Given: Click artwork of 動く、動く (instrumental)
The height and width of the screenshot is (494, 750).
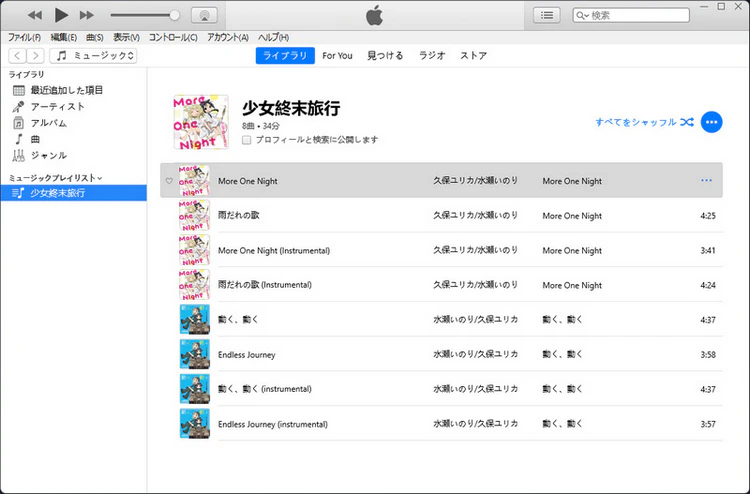Looking at the screenshot, I should point(194,389).
